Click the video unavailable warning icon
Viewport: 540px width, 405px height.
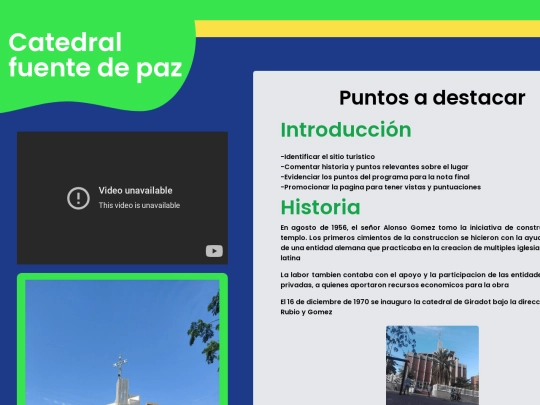click(78, 198)
